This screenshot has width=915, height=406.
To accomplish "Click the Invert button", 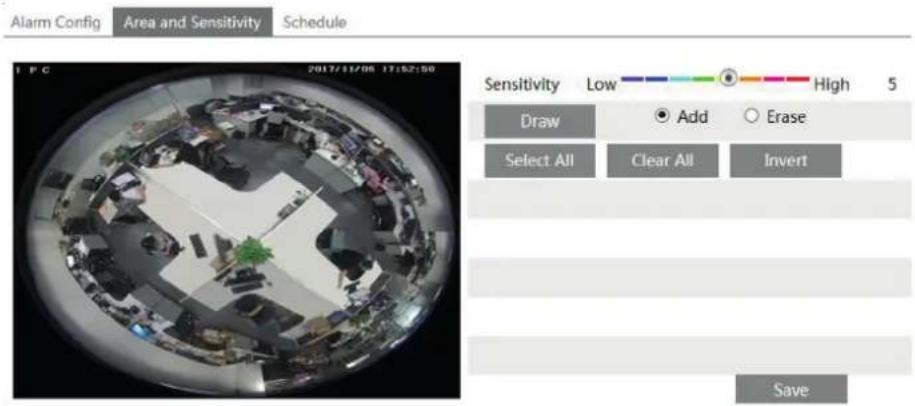I will pyautogui.click(x=785, y=160).
